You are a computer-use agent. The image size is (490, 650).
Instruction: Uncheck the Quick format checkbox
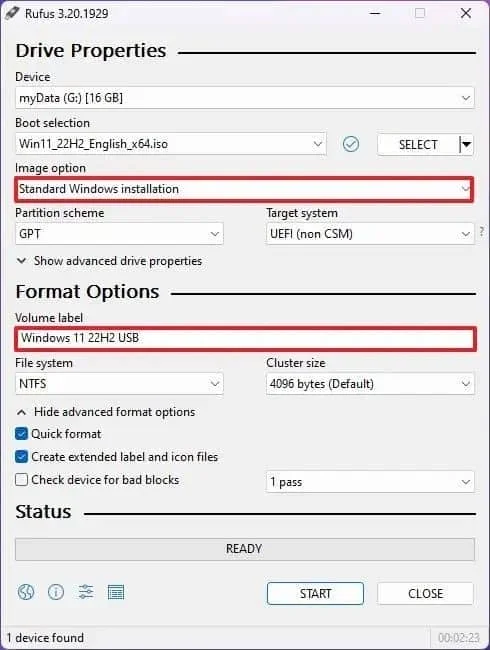(x=21, y=434)
